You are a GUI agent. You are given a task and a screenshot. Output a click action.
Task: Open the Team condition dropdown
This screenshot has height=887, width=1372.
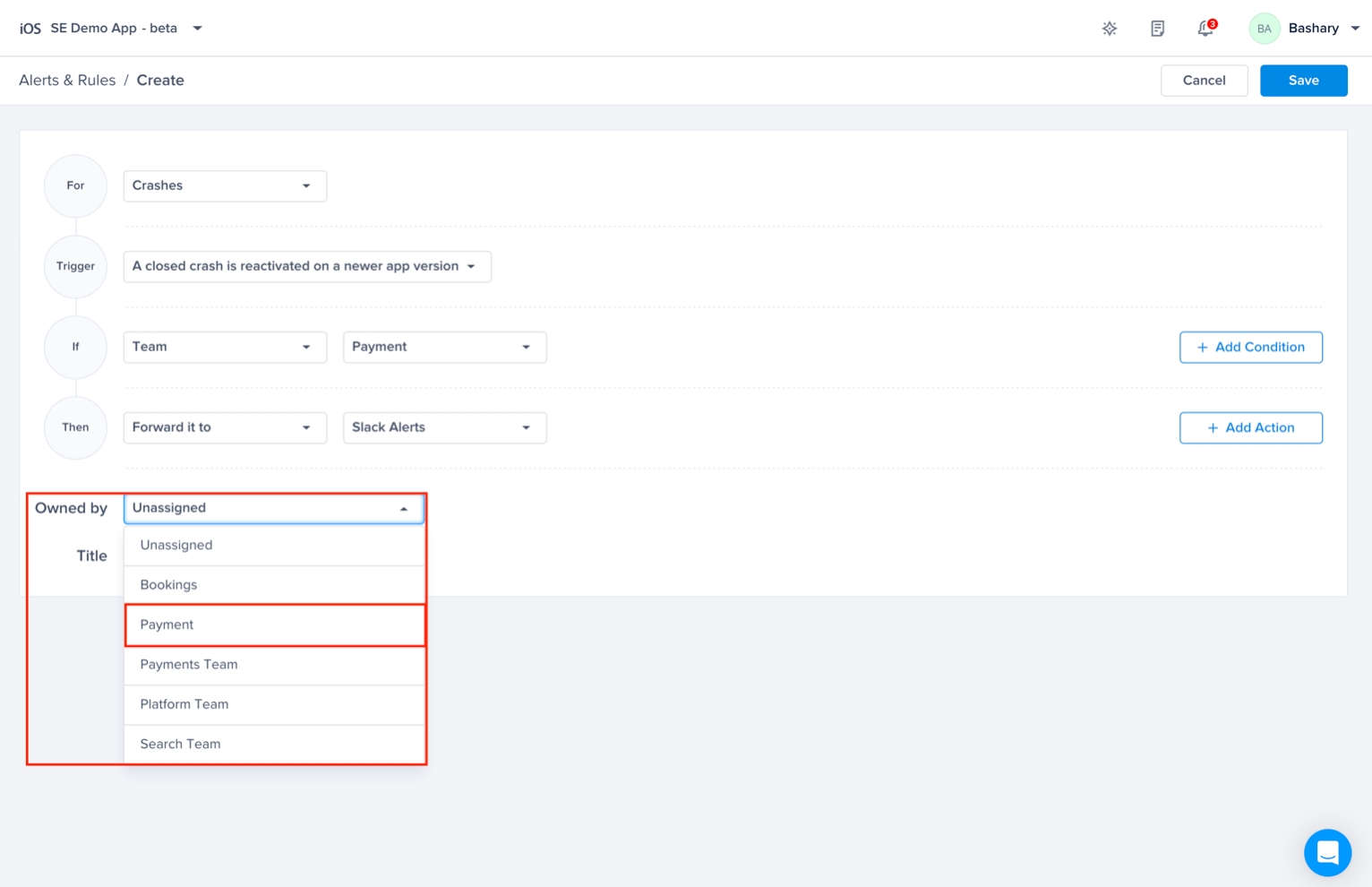(225, 347)
